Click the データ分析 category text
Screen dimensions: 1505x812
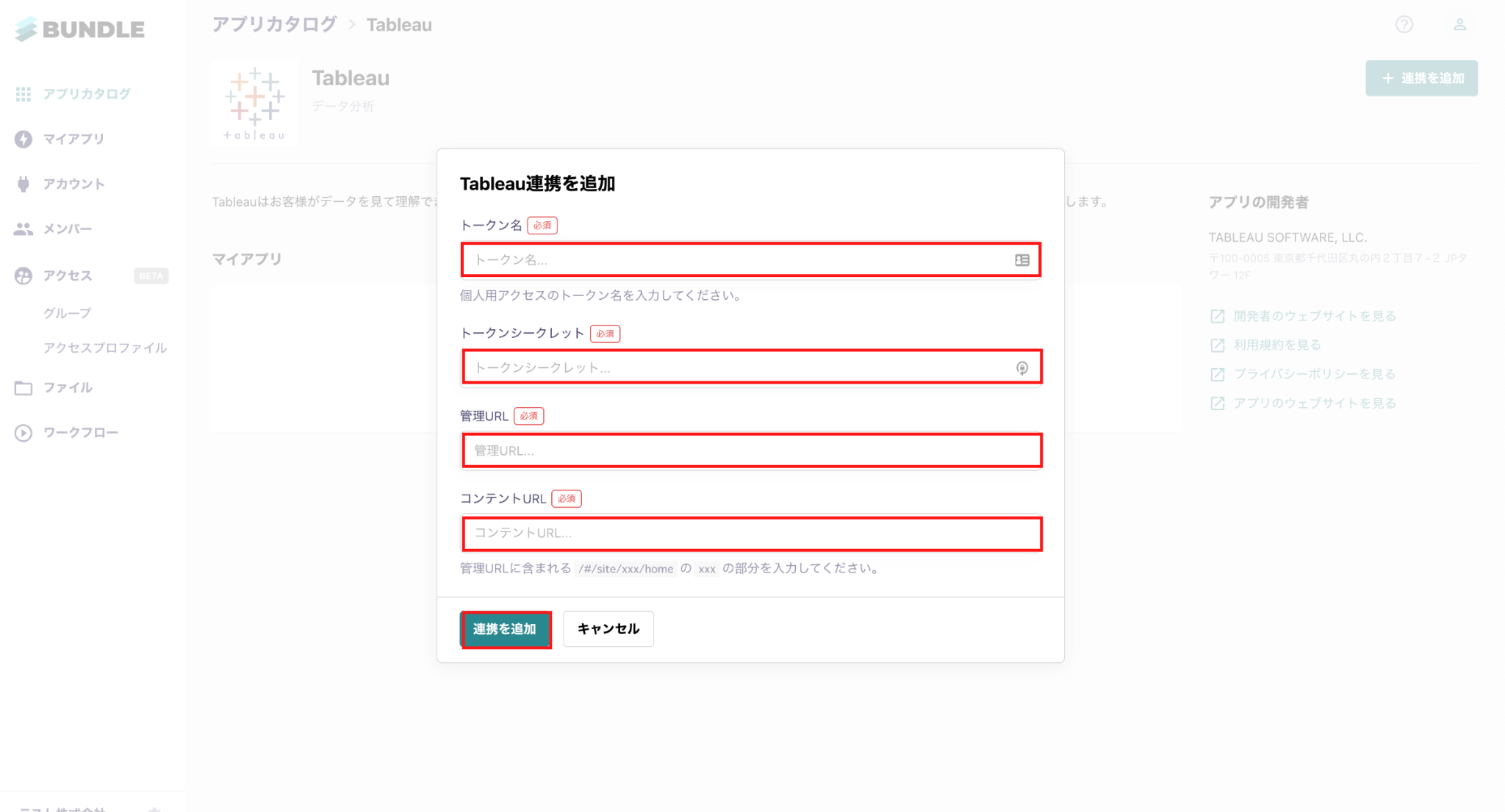[342, 107]
